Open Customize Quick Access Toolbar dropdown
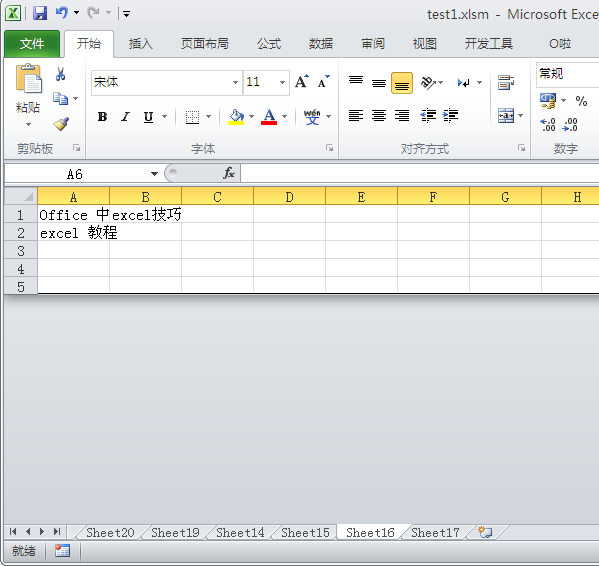 pos(126,14)
